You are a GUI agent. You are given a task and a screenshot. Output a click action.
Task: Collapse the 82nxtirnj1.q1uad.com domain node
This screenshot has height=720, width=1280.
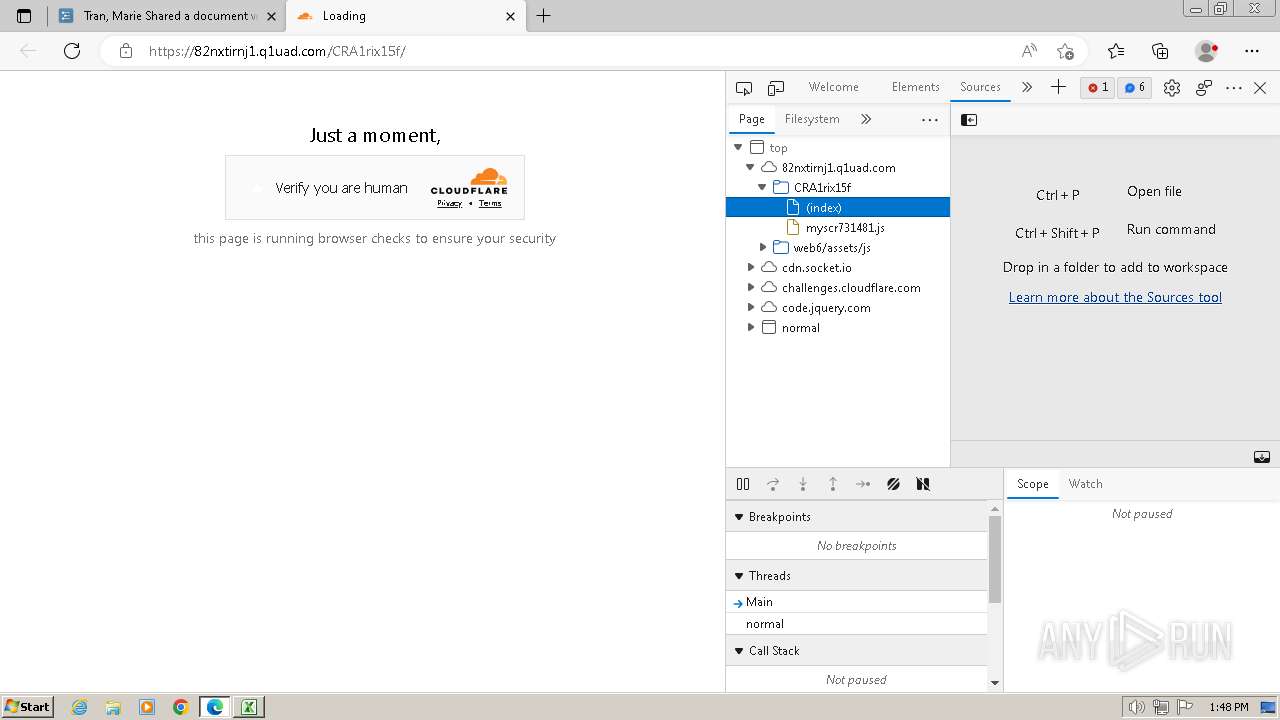(750, 167)
